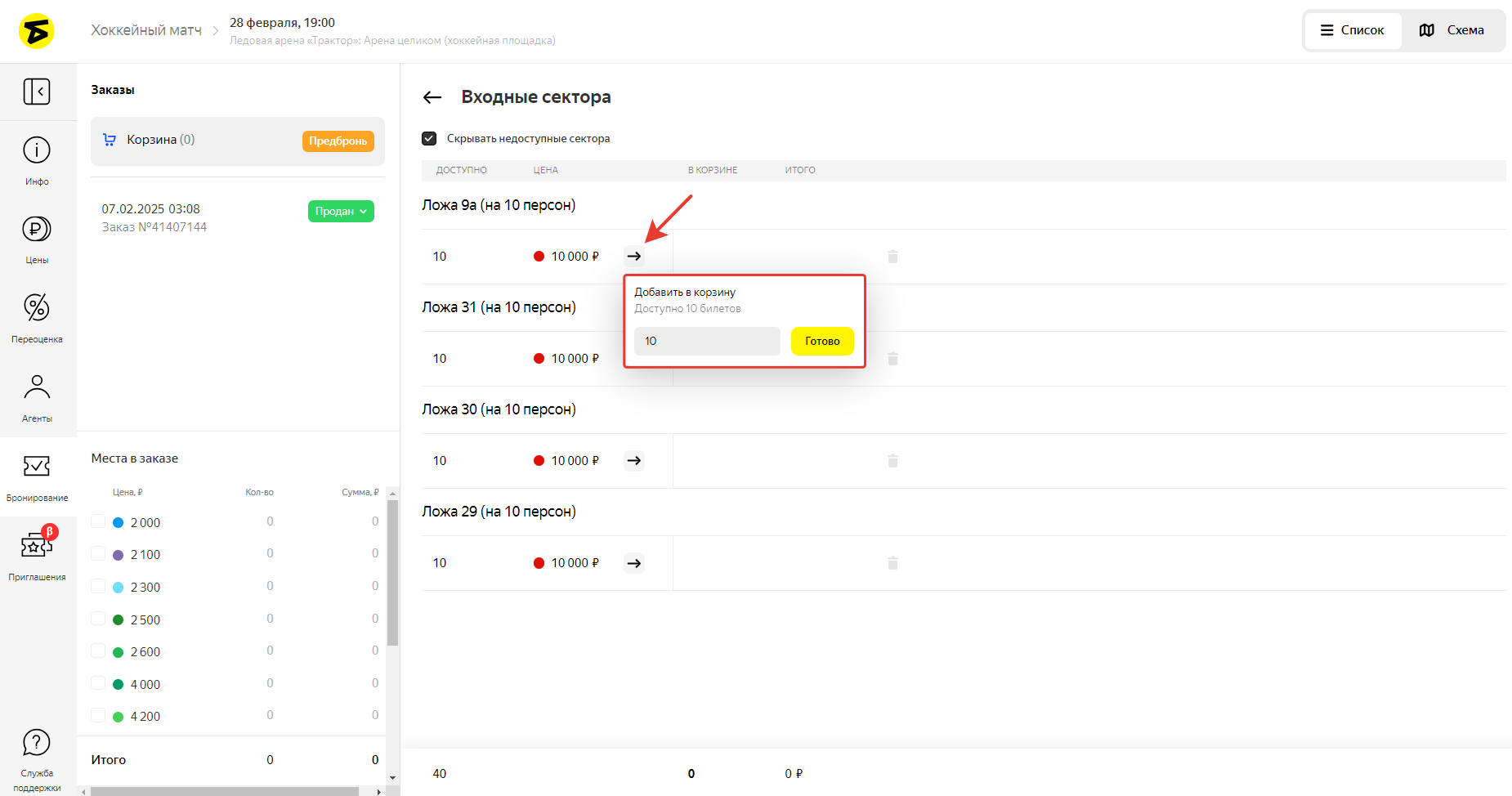Click add arrow for Ложа 30
The width and height of the screenshot is (1512, 796).
point(634,461)
